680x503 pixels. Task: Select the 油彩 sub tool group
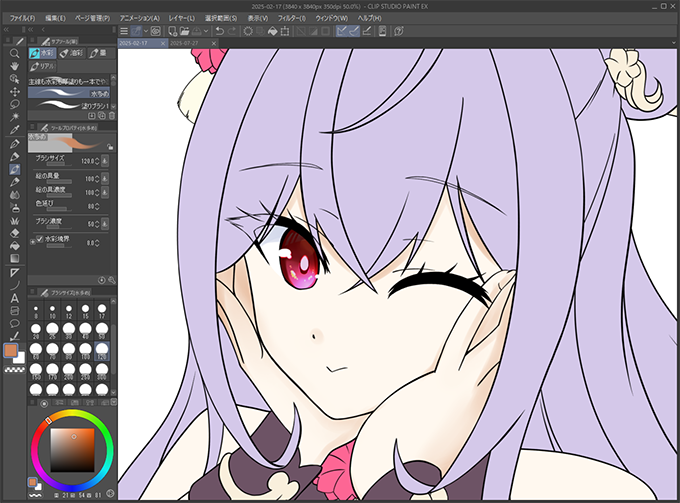72,53
